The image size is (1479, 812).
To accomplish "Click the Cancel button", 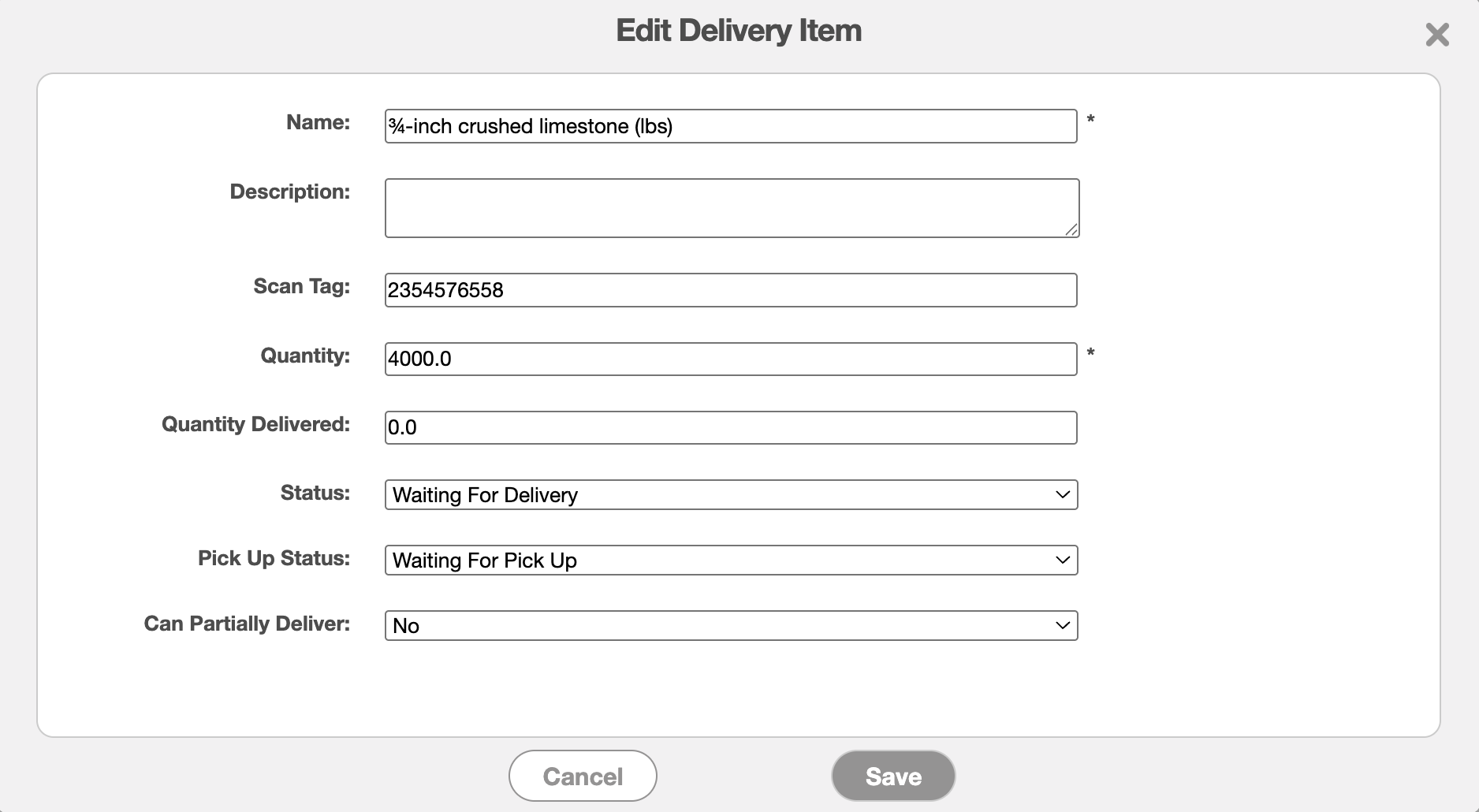I will tap(583, 776).
